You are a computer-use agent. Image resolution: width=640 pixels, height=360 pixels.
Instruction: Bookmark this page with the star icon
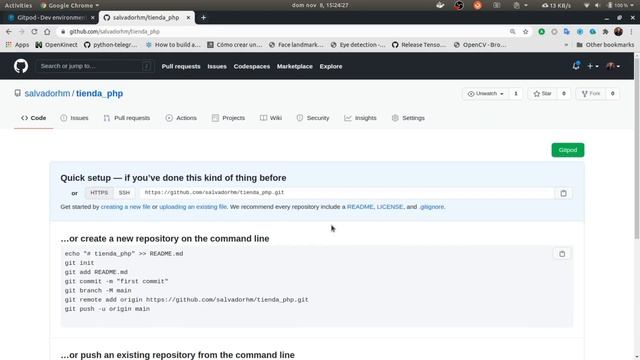pos(525,31)
